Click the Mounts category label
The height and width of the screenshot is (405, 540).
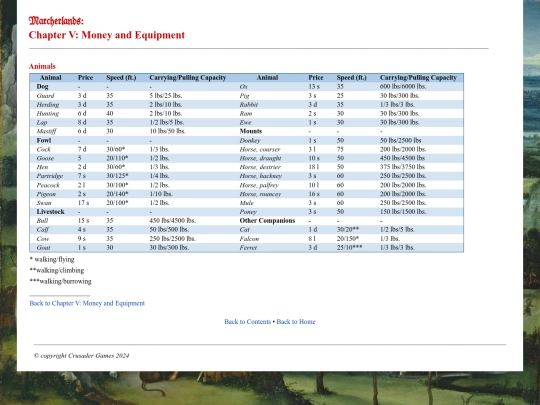click(x=251, y=131)
